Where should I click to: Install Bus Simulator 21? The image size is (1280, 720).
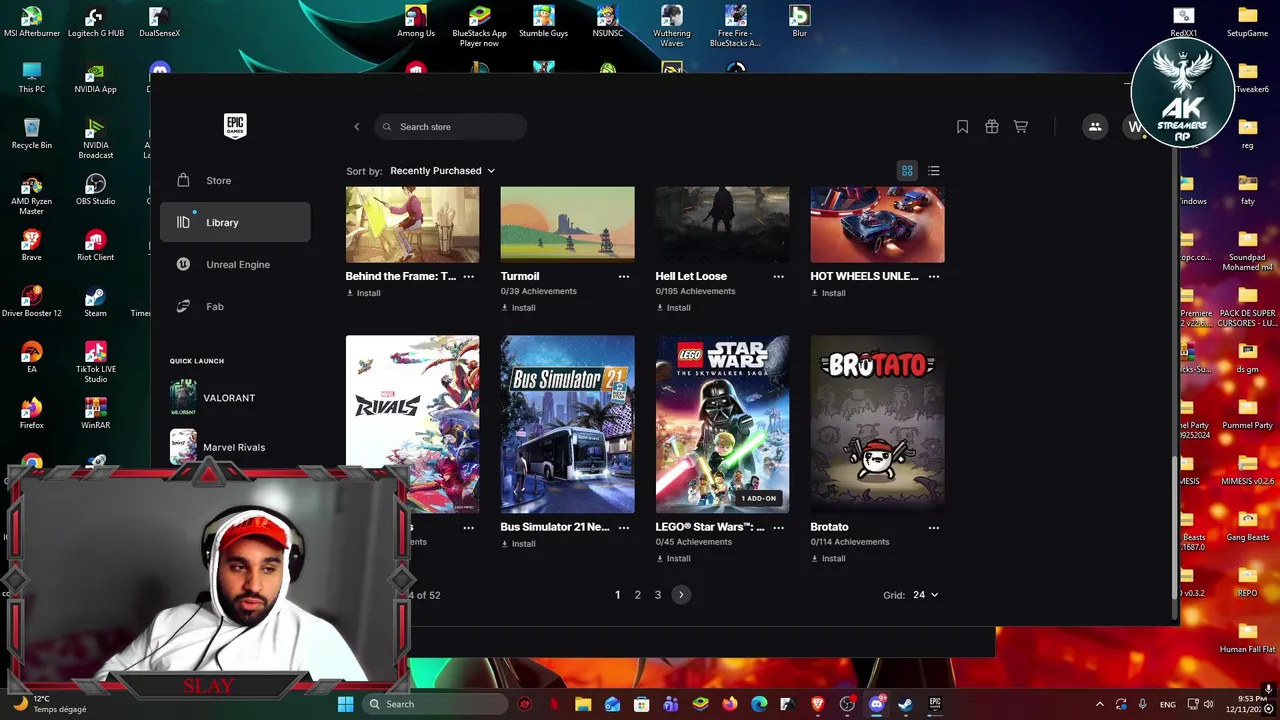coord(518,544)
